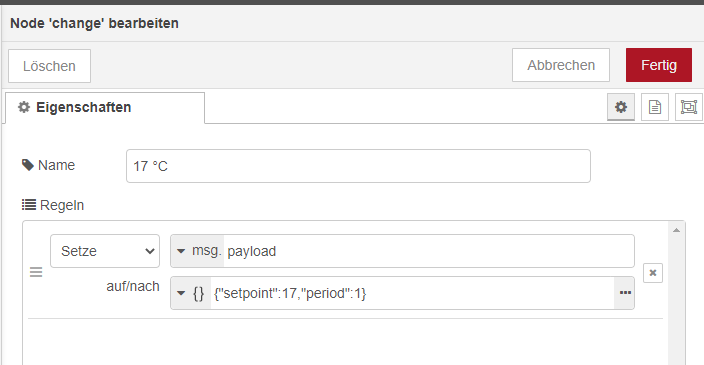Viewport: 704px width, 365px height.
Task: Click the rule reorder handle icon
Action: click(36, 272)
